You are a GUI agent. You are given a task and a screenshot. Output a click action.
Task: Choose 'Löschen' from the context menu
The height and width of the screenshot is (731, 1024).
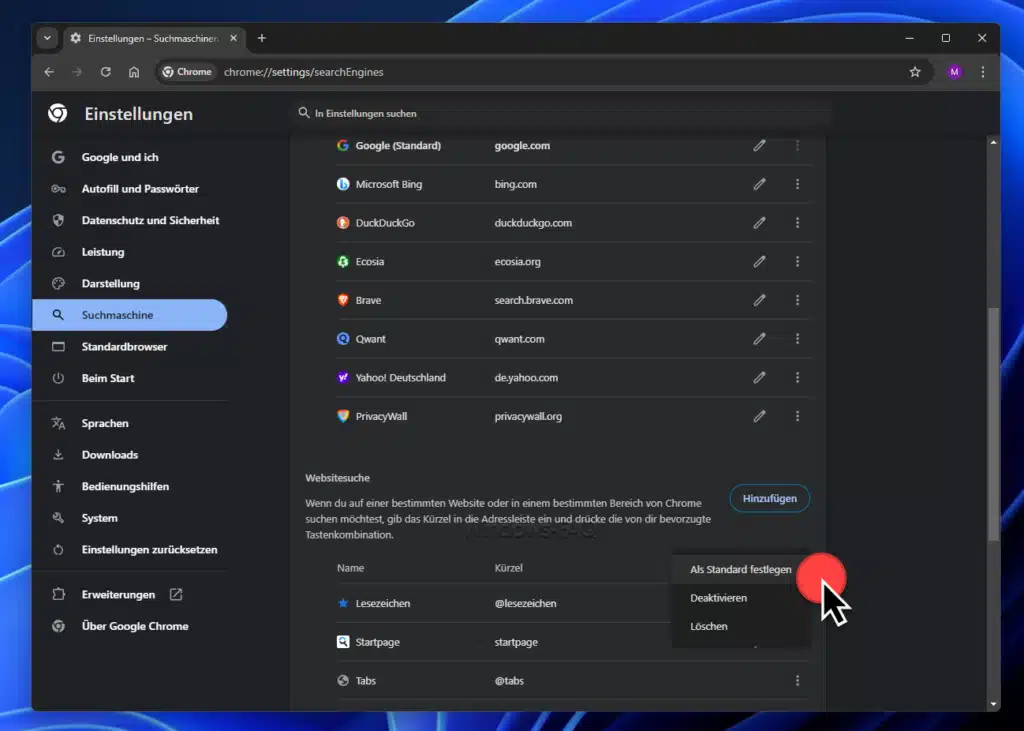[x=741, y=626]
